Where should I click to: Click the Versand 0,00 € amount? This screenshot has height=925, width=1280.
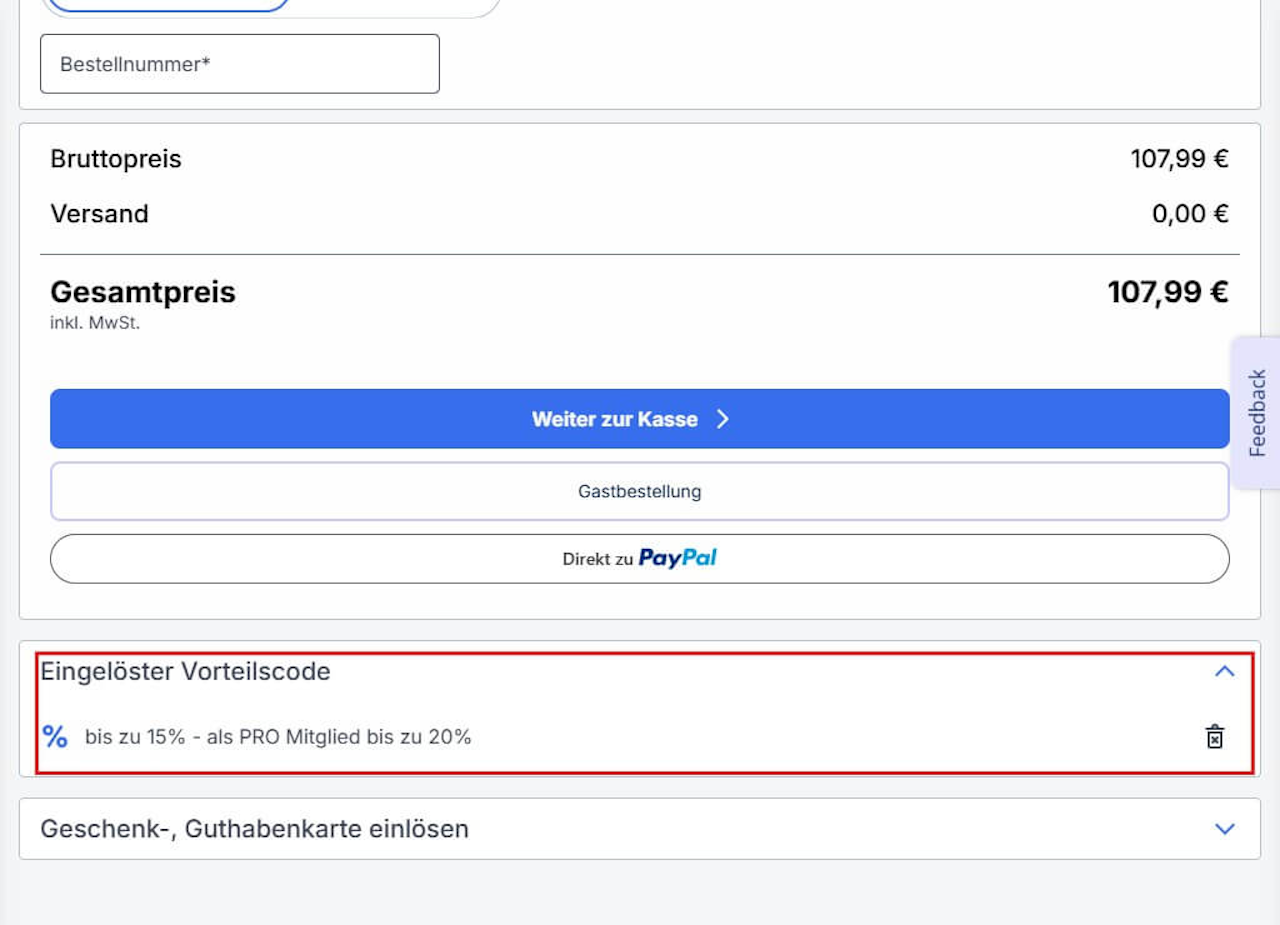(1190, 214)
